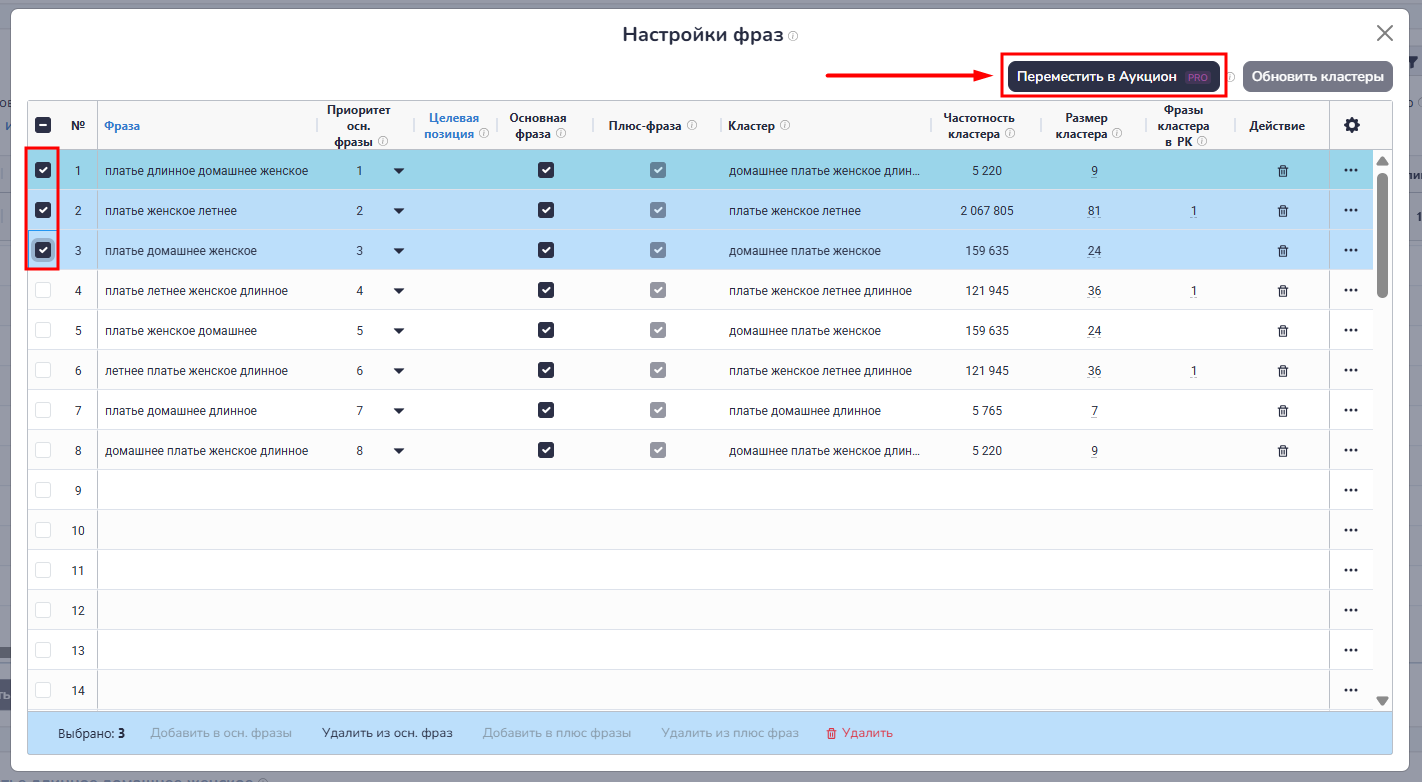Toggle Основная фраза checkbox in row 1

point(545,170)
